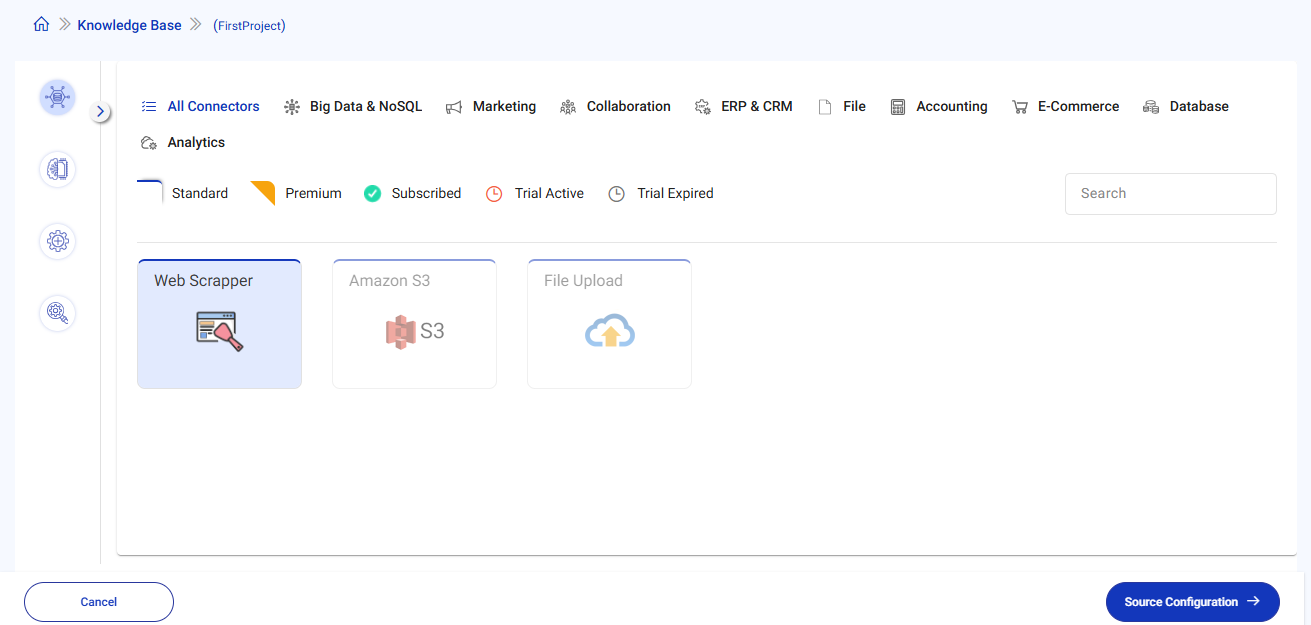Switch to the Big Data & NoSQL tab
This screenshot has width=1311, height=625.
click(x=353, y=106)
